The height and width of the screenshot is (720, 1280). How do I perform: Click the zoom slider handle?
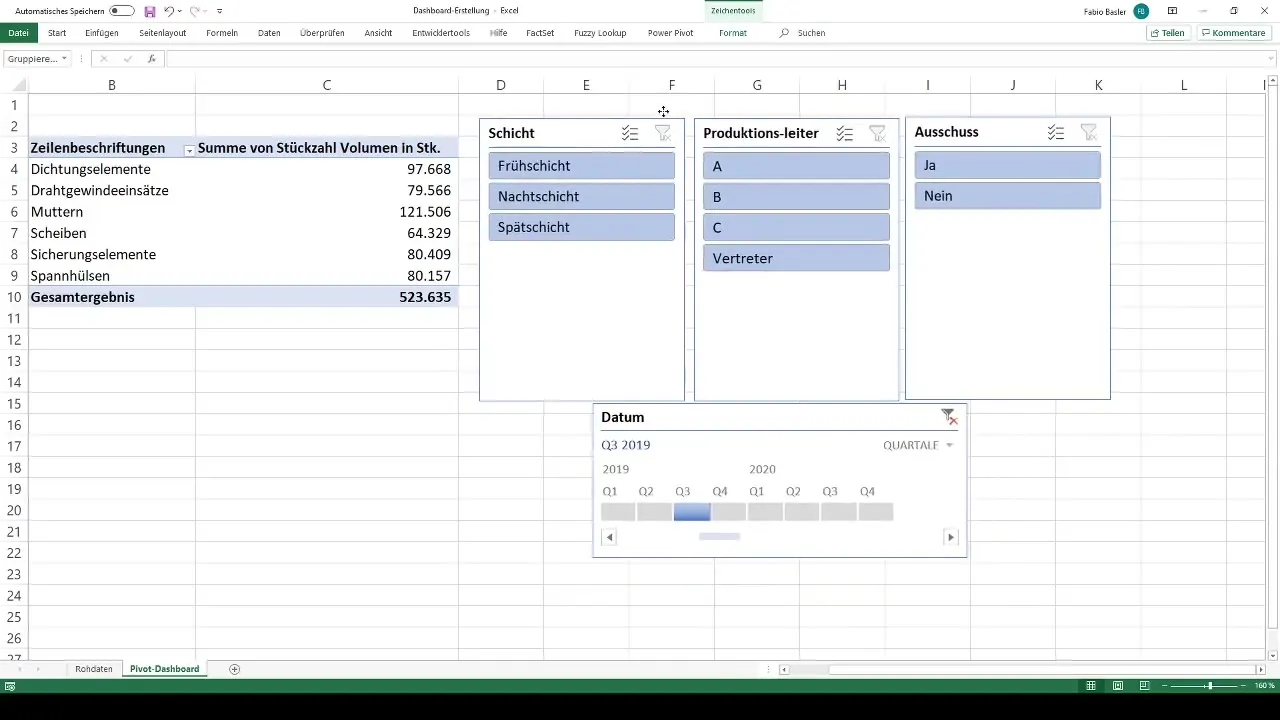point(1210,686)
